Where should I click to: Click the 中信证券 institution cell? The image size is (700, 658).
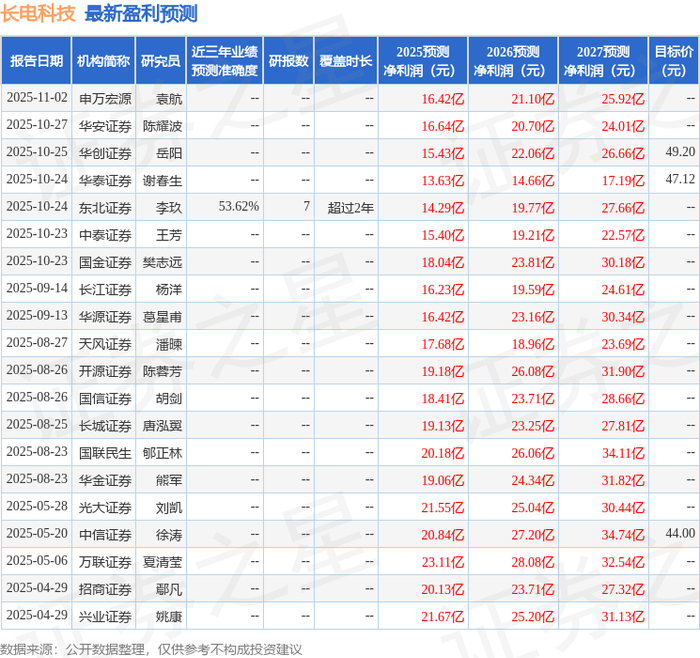105,534
